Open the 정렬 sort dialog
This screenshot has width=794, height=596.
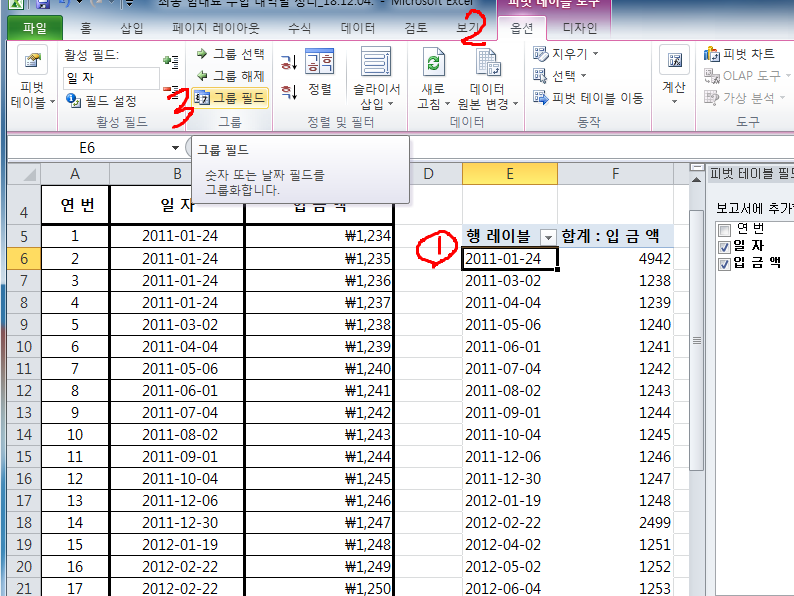(x=320, y=72)
